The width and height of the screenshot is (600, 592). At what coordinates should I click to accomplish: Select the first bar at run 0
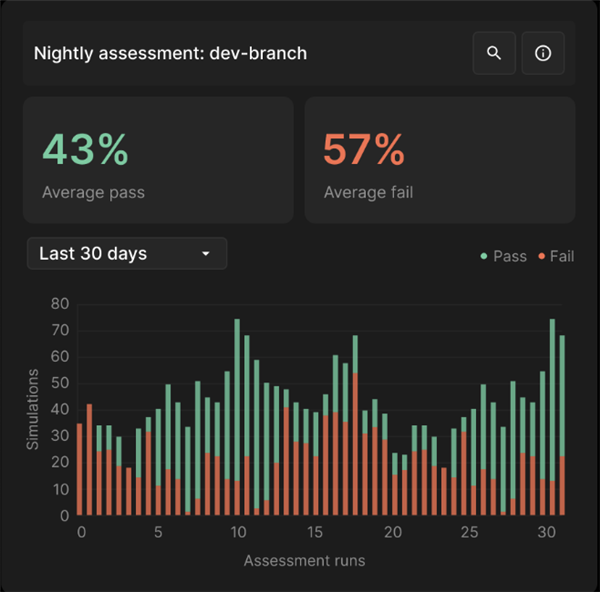80,470
